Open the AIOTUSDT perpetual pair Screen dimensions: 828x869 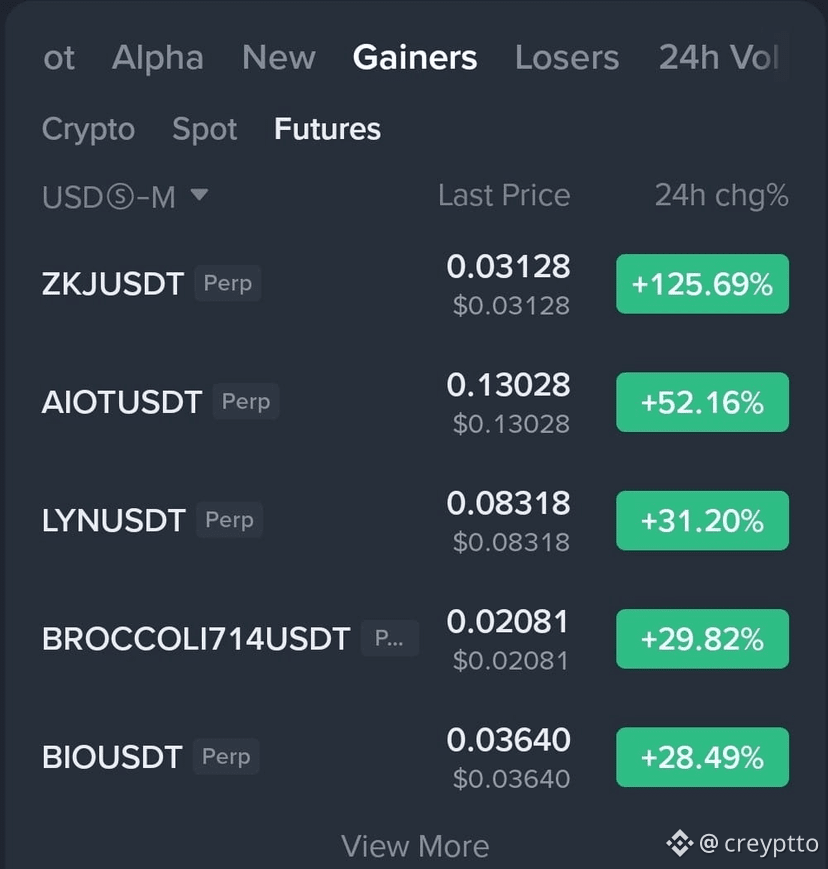[x=416, y=402]
